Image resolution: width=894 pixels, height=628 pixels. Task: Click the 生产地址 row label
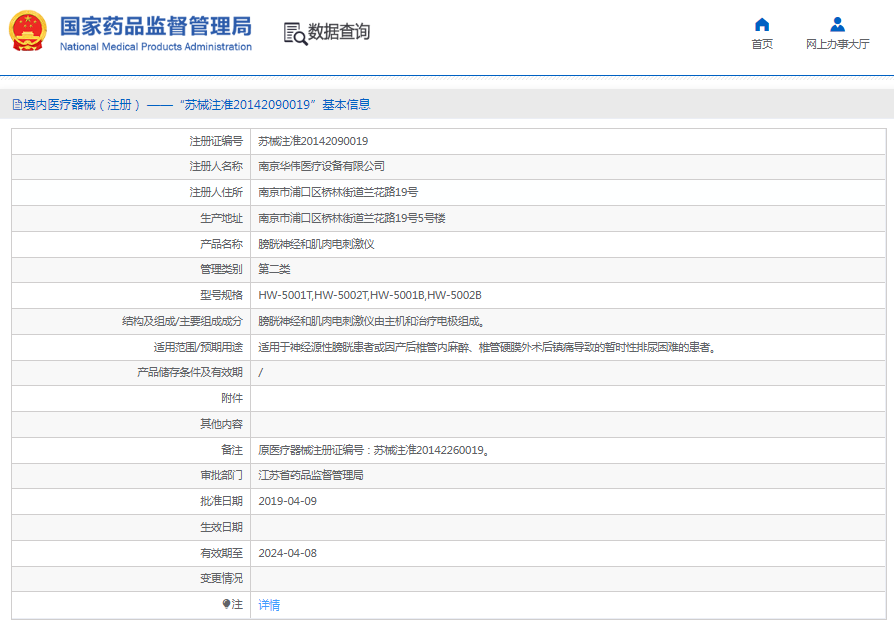click(221, 218)
